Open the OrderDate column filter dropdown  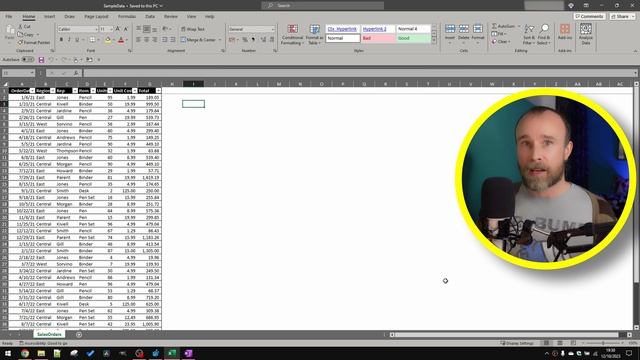(x=32, y=91)
